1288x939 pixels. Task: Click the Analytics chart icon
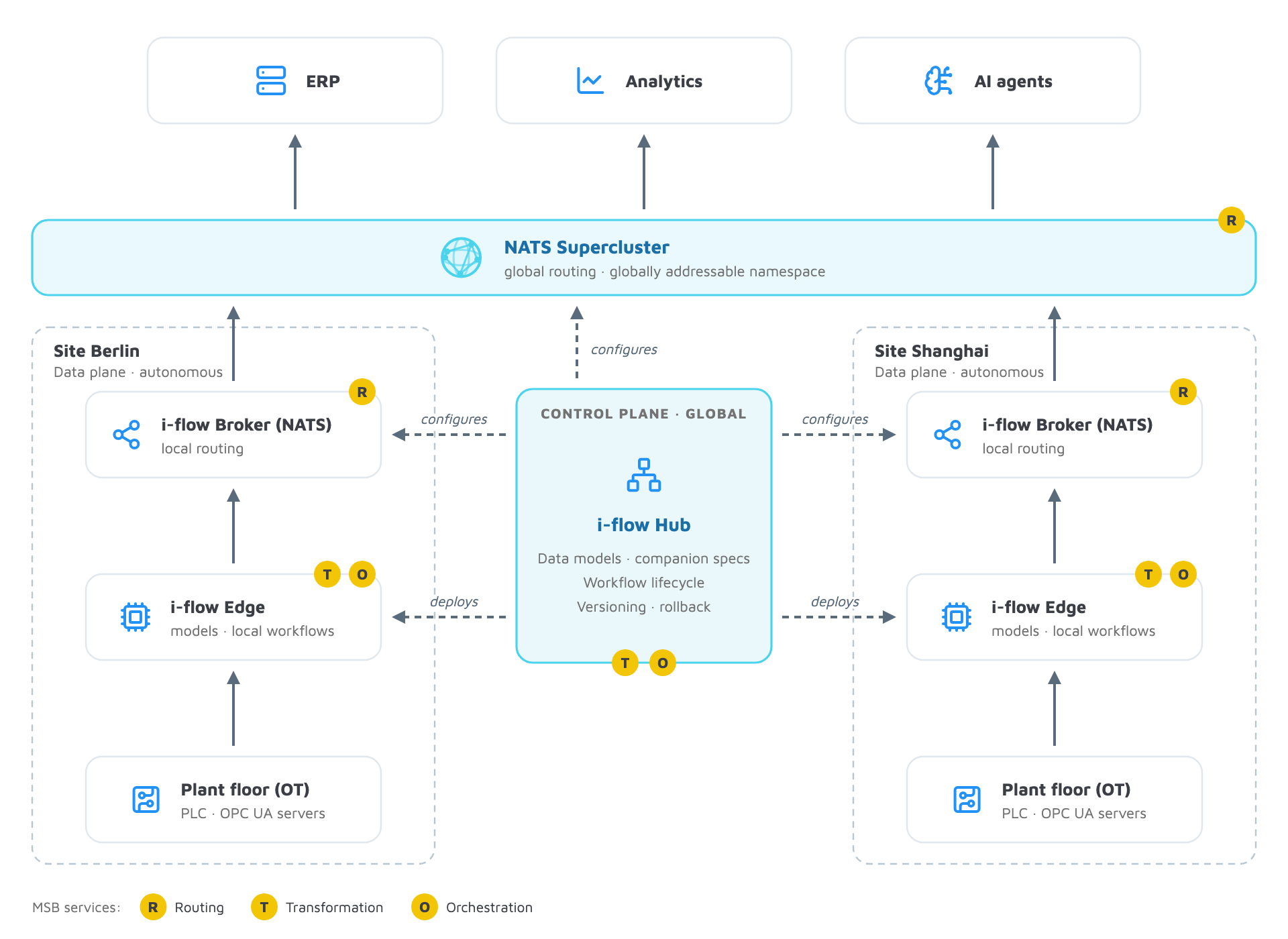[x=590, y=80]
